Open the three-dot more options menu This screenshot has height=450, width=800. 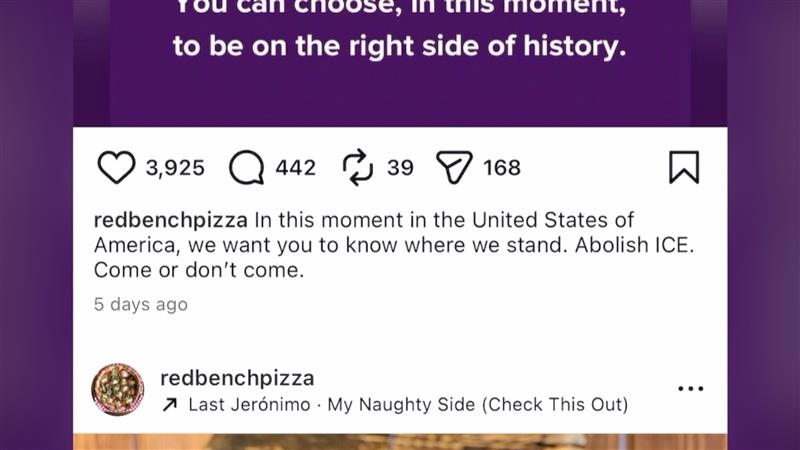pos(691,389)
